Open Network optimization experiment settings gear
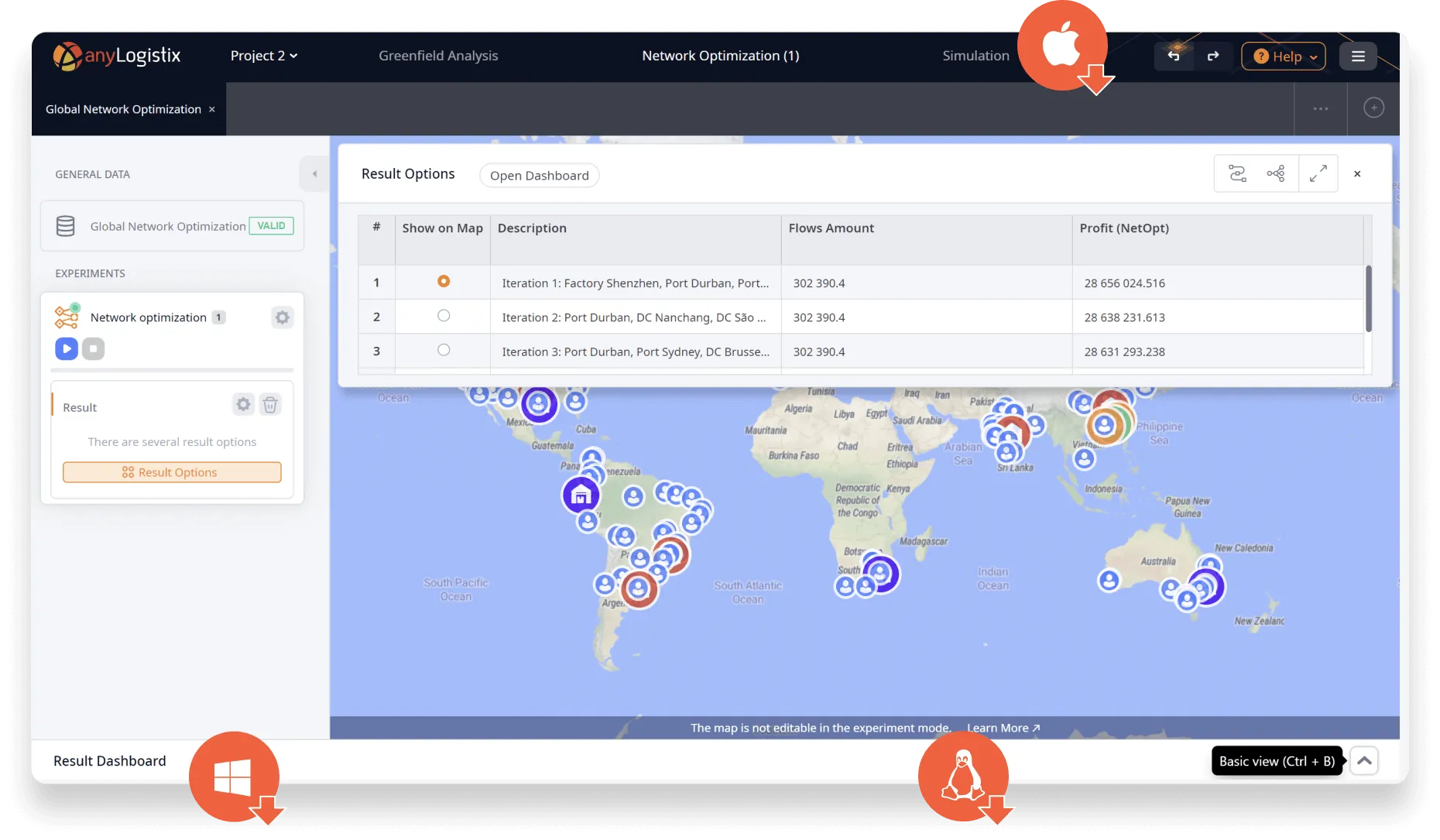Image resolution: width=1440 pixels, height=840 pixels. [x=283, y=317]
